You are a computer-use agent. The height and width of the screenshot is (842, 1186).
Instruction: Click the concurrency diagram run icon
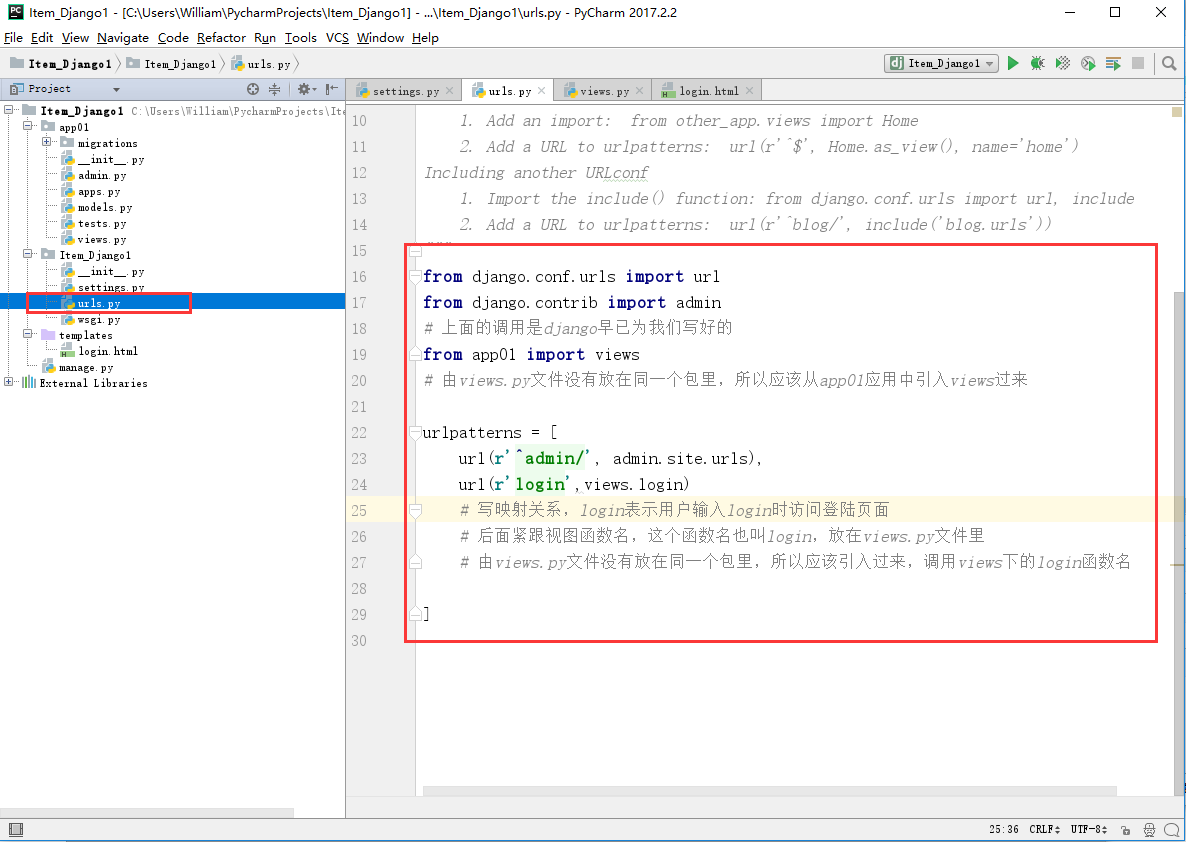tap(1113, 64)
